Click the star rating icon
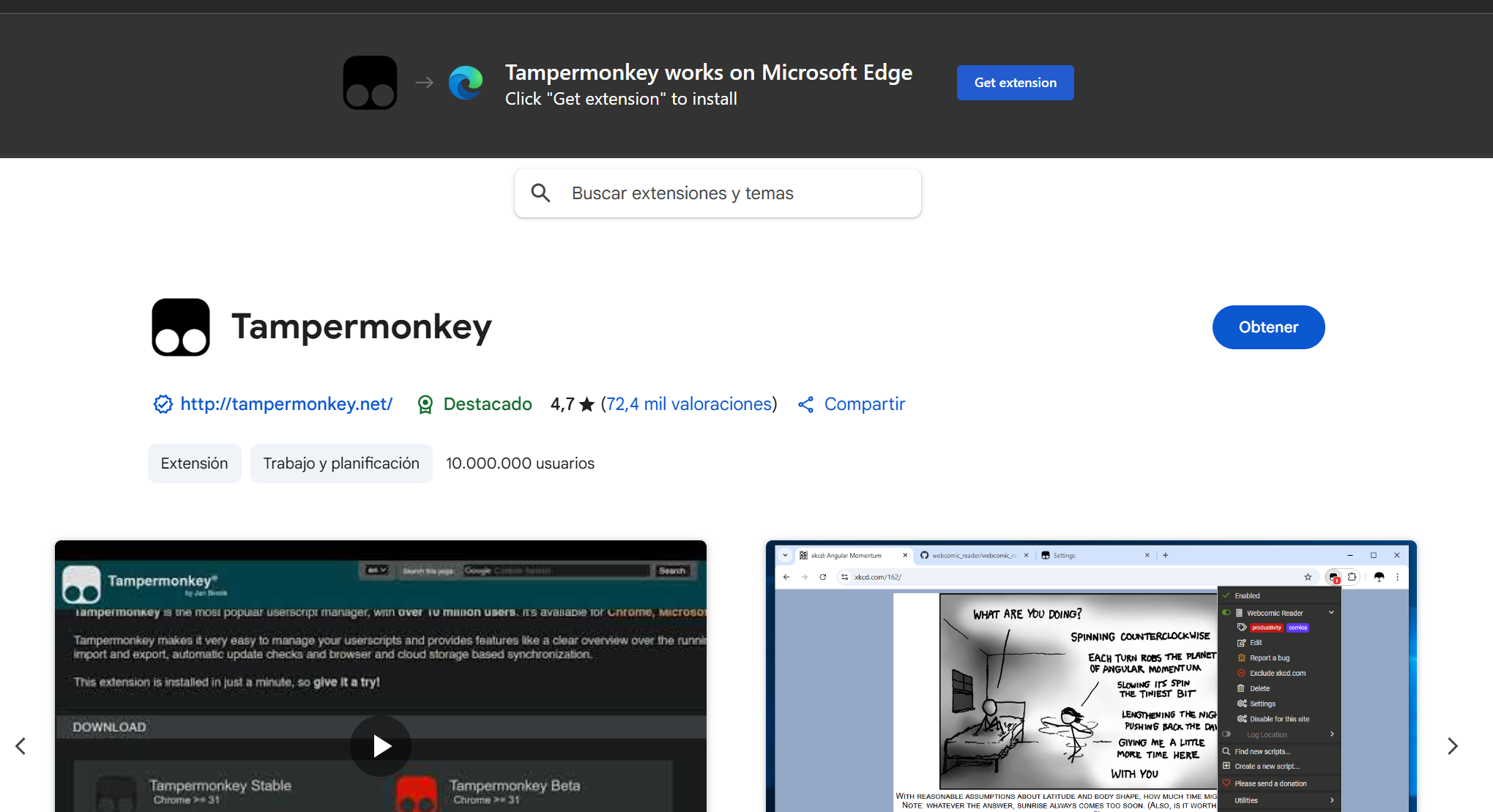 click(587, 404)
